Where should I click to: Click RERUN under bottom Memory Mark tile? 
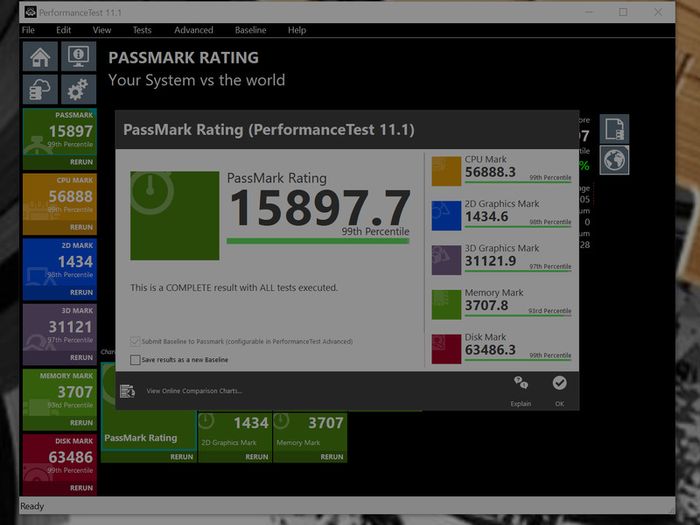coord(332,457)
